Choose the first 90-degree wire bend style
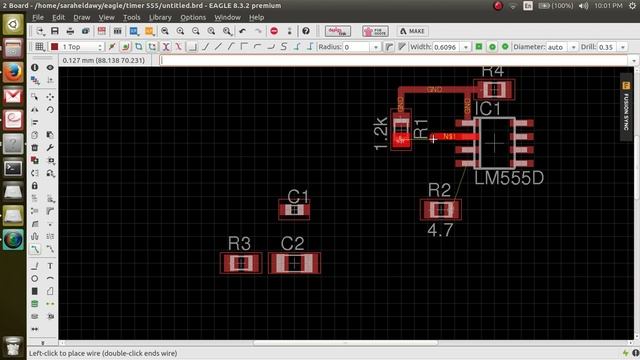Viewport: 640px width, 360px height. pos(192,47)
